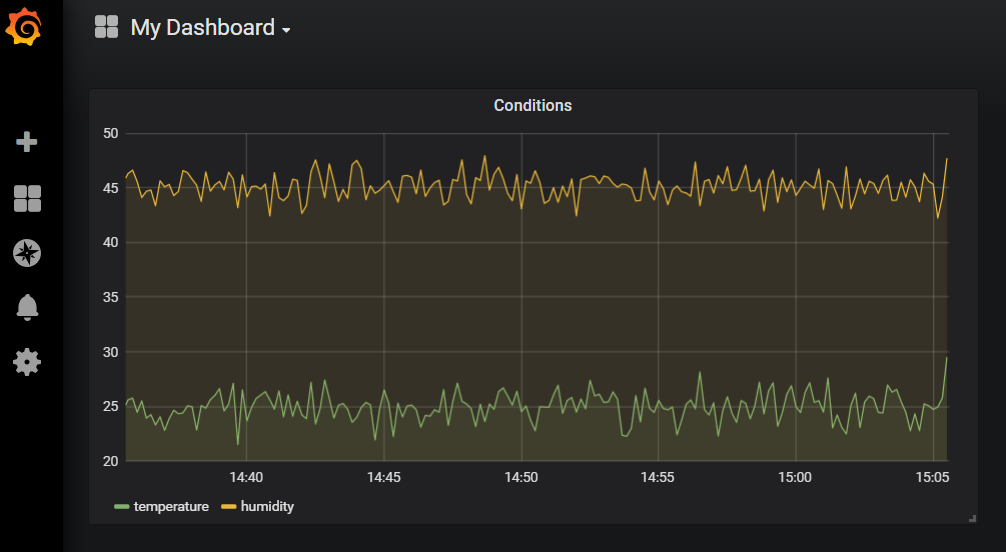1006x552 pixels.
Task: Open Alerting via the bell icon
Action: point(27,307)
